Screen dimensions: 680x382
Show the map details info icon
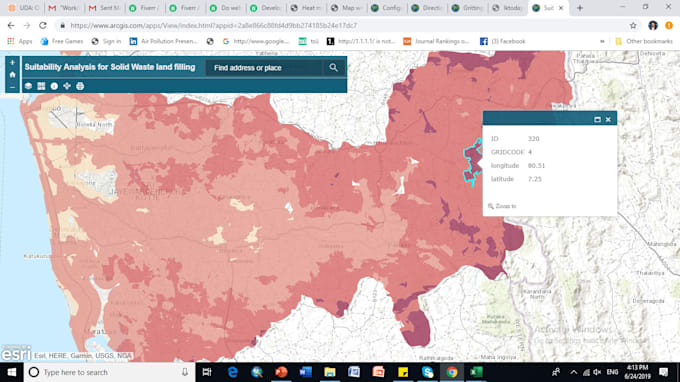[x=54, y=86]
